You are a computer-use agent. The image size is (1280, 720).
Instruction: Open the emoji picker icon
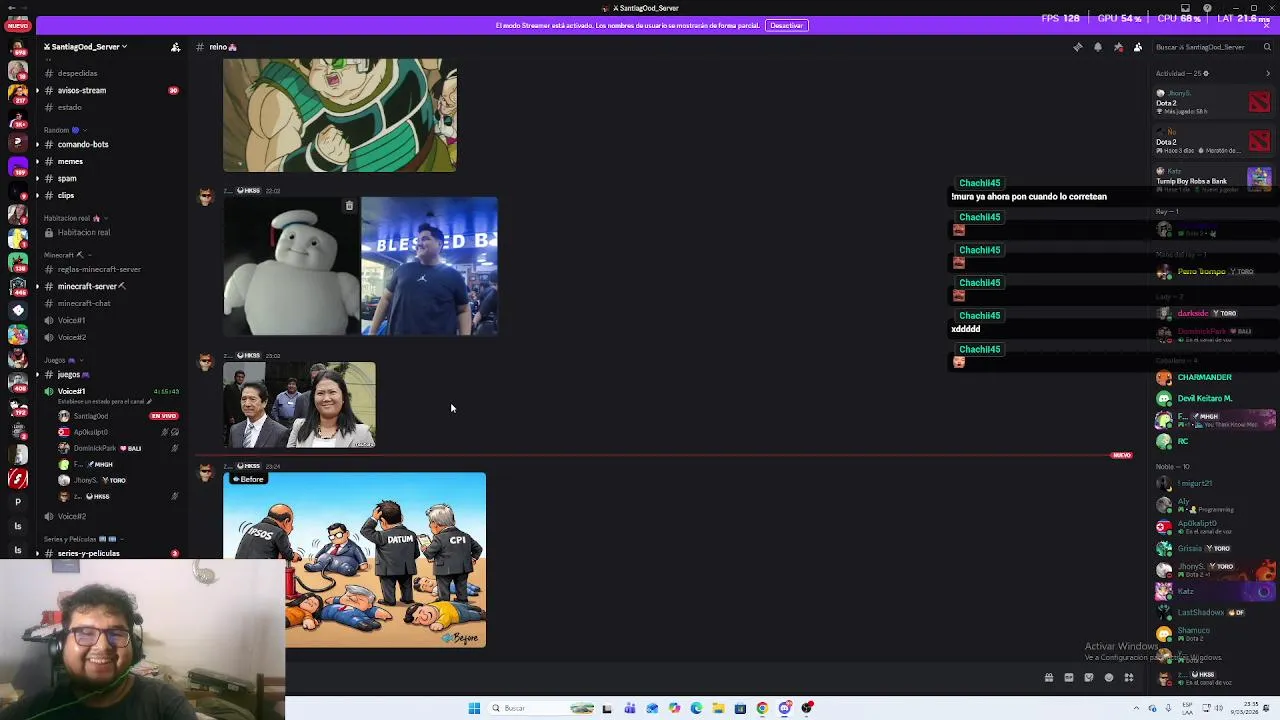point(1108,678)
